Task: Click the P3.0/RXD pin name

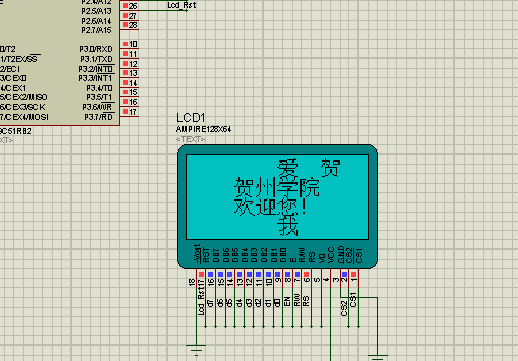Action: click(96, 49)
